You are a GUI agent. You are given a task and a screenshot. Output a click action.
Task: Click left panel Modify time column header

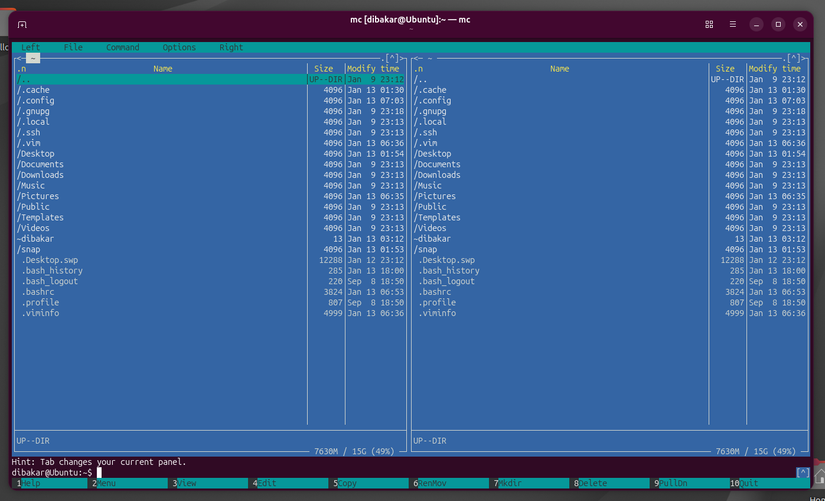[373, 69]
